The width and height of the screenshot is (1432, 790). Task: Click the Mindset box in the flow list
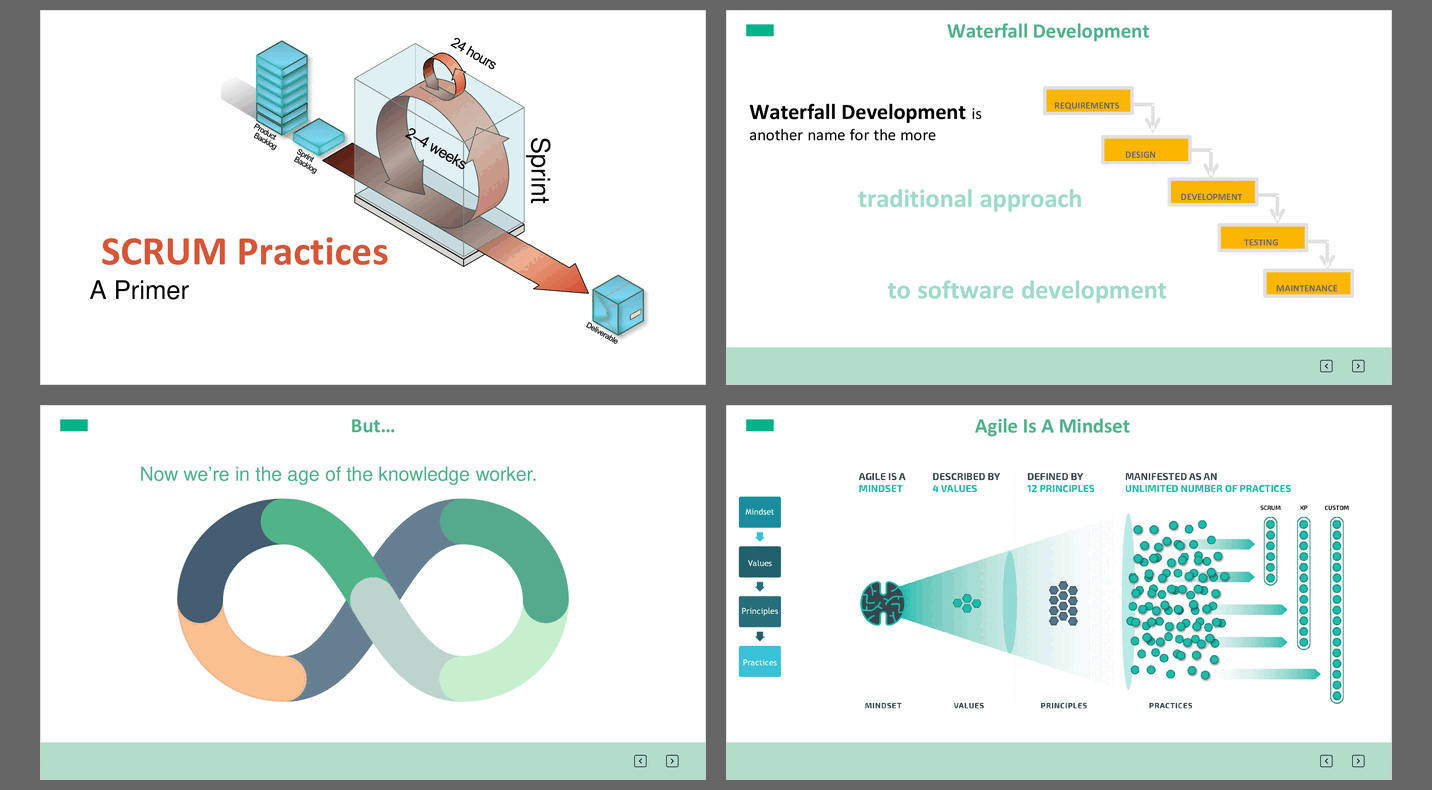click(760, 512)
